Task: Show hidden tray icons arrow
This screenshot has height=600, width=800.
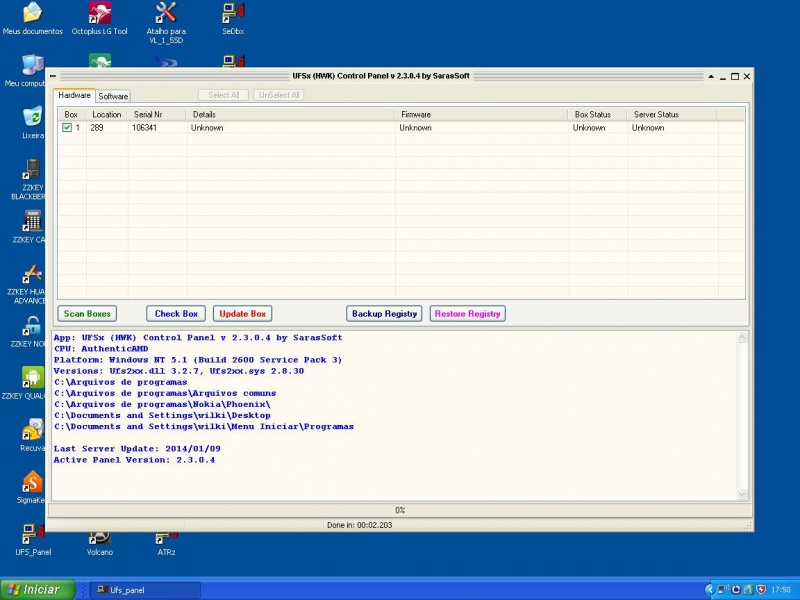Action: (x=709, y=590)
